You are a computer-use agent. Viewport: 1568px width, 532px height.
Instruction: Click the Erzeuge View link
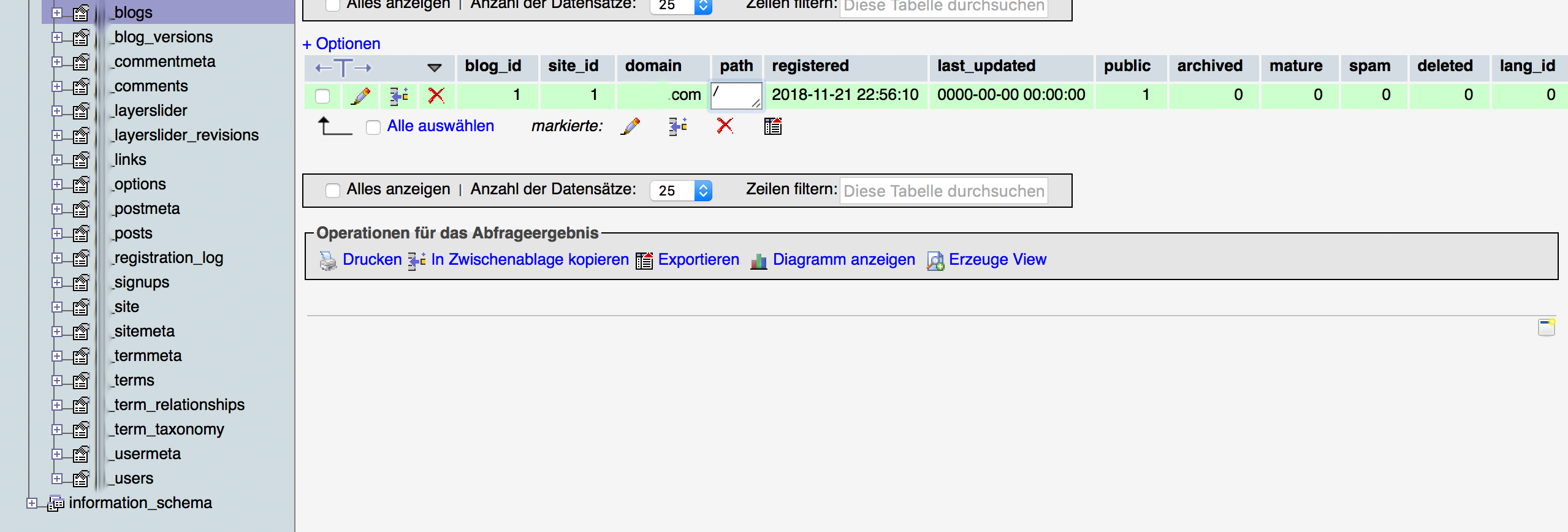[997, 260]
